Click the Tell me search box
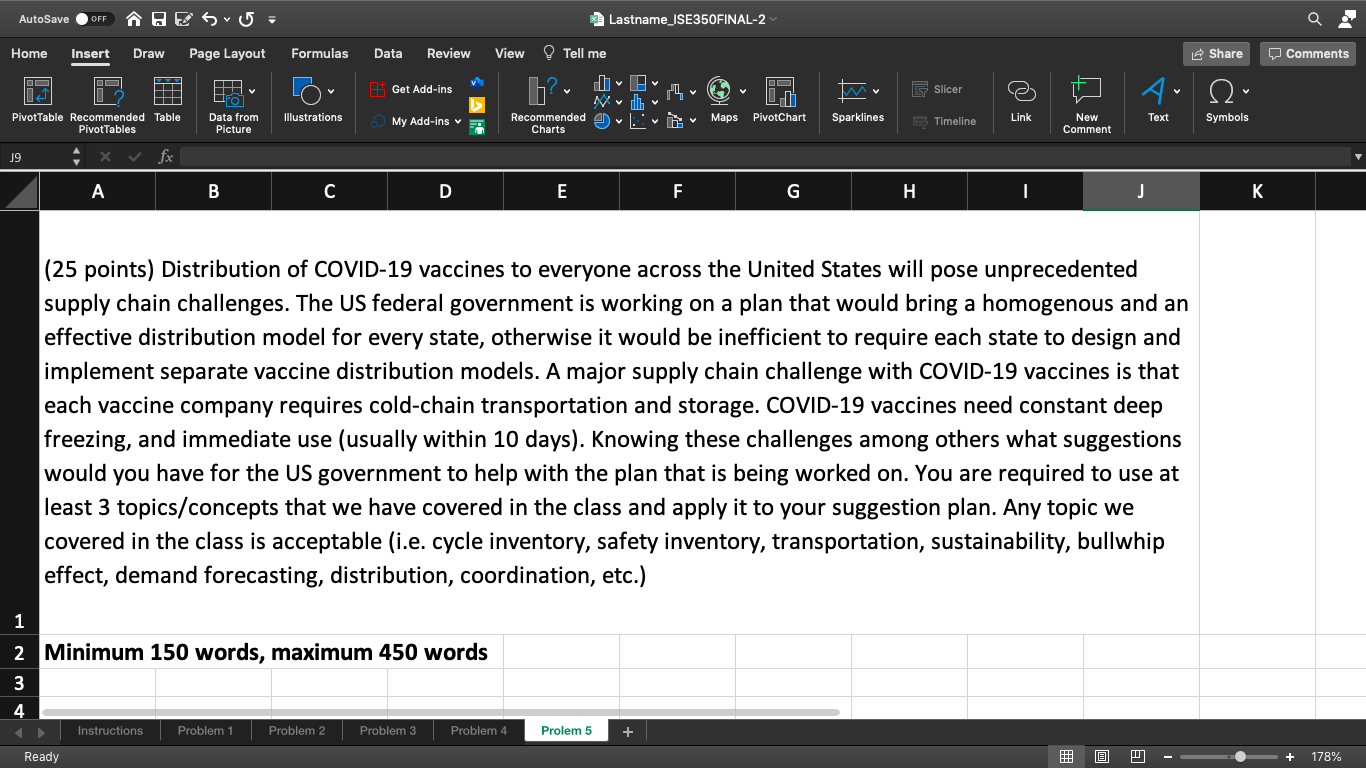 [x=575, y=53]
